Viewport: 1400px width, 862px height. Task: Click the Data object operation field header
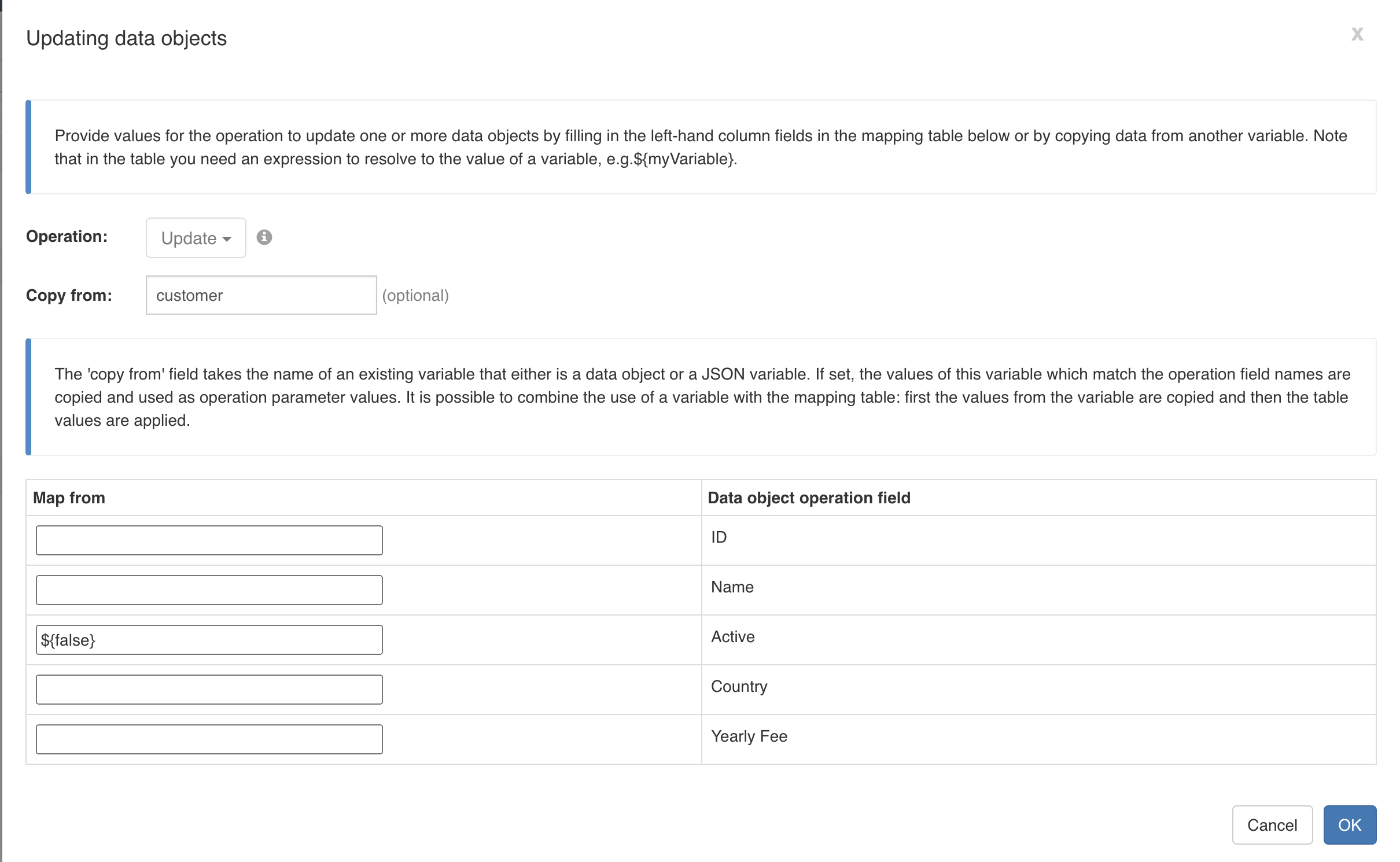pos(809,498)
